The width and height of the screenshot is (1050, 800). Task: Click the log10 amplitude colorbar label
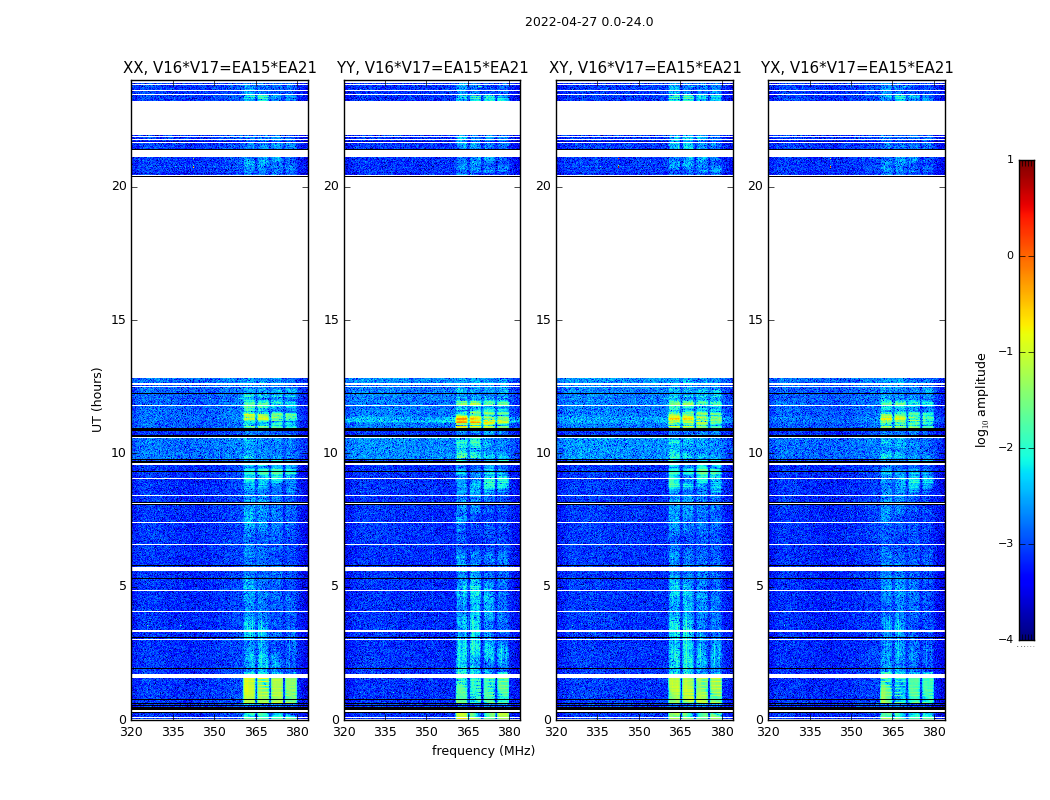(x=982, y=400)
